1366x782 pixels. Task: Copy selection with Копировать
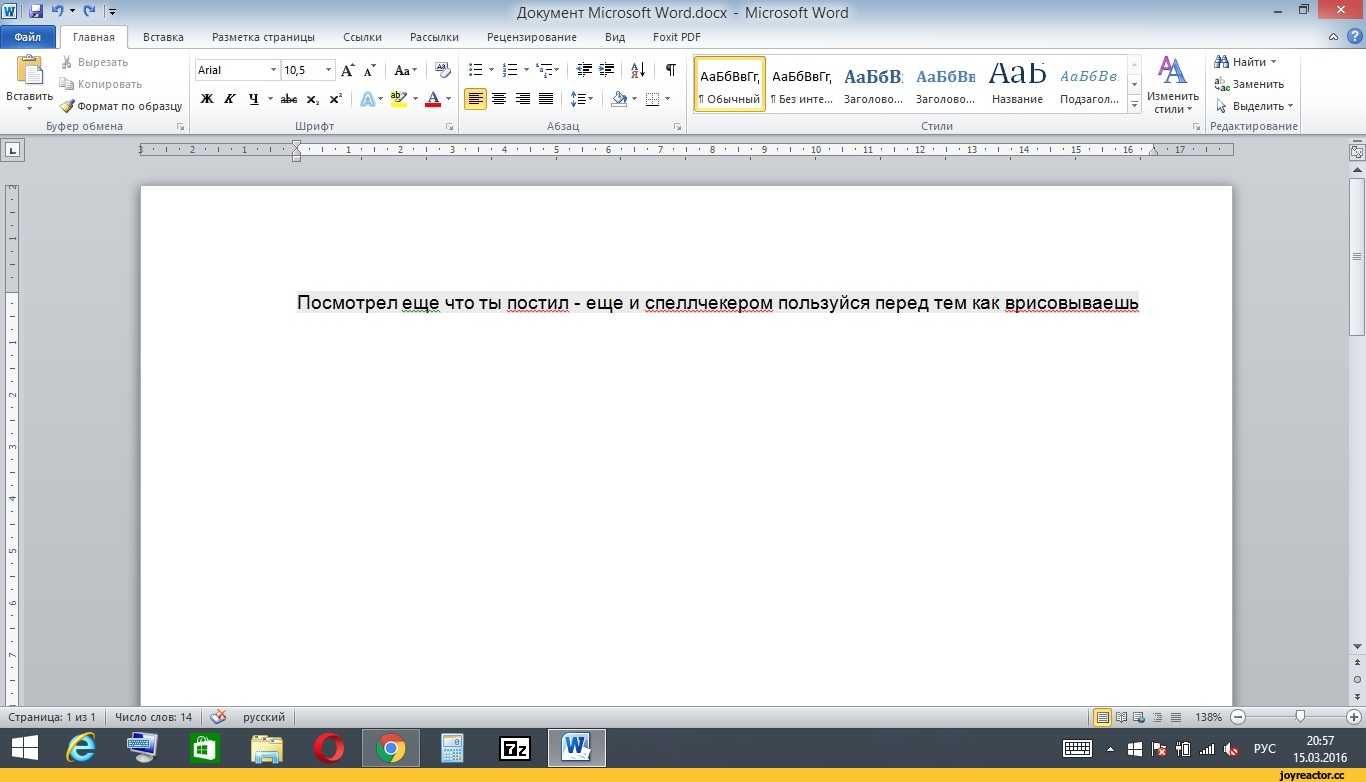click(x=100, y=84)
